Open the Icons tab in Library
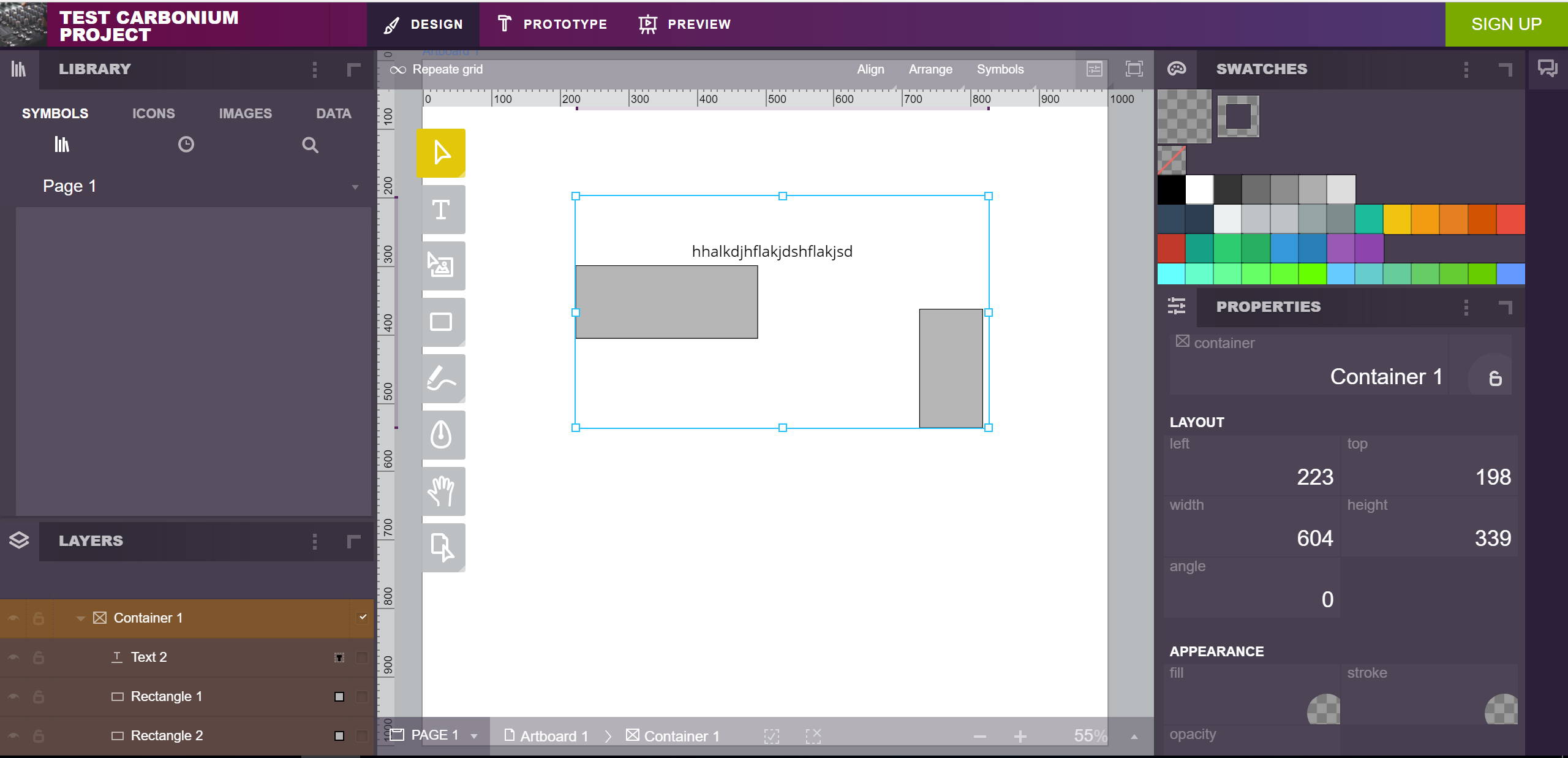1568x758 pixels. (x=153, y=113)
